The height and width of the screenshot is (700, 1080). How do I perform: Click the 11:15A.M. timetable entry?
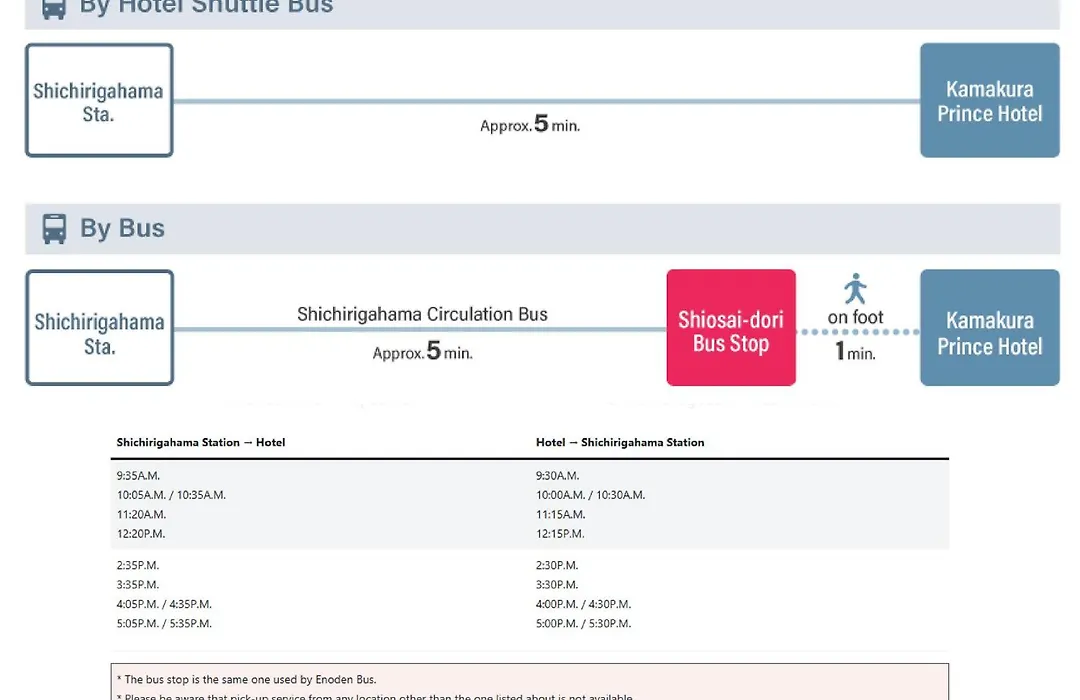561,514
